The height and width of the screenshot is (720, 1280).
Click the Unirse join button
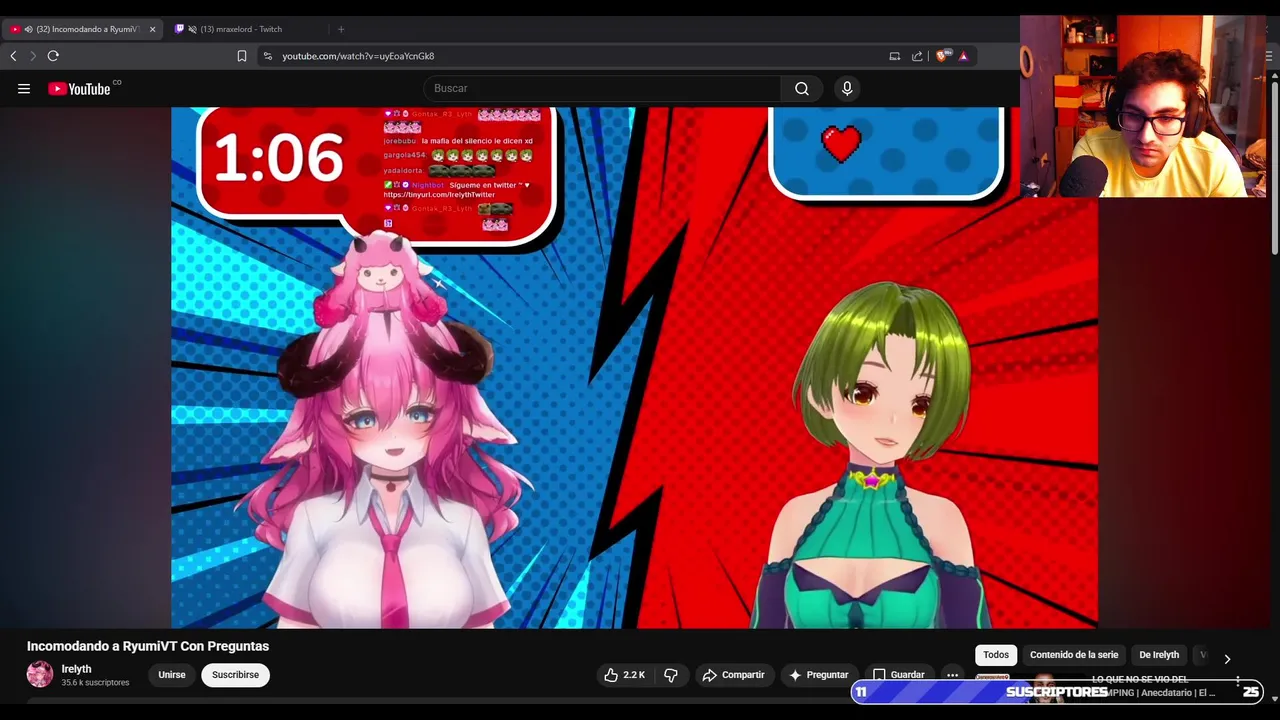[x=172, y=675]
